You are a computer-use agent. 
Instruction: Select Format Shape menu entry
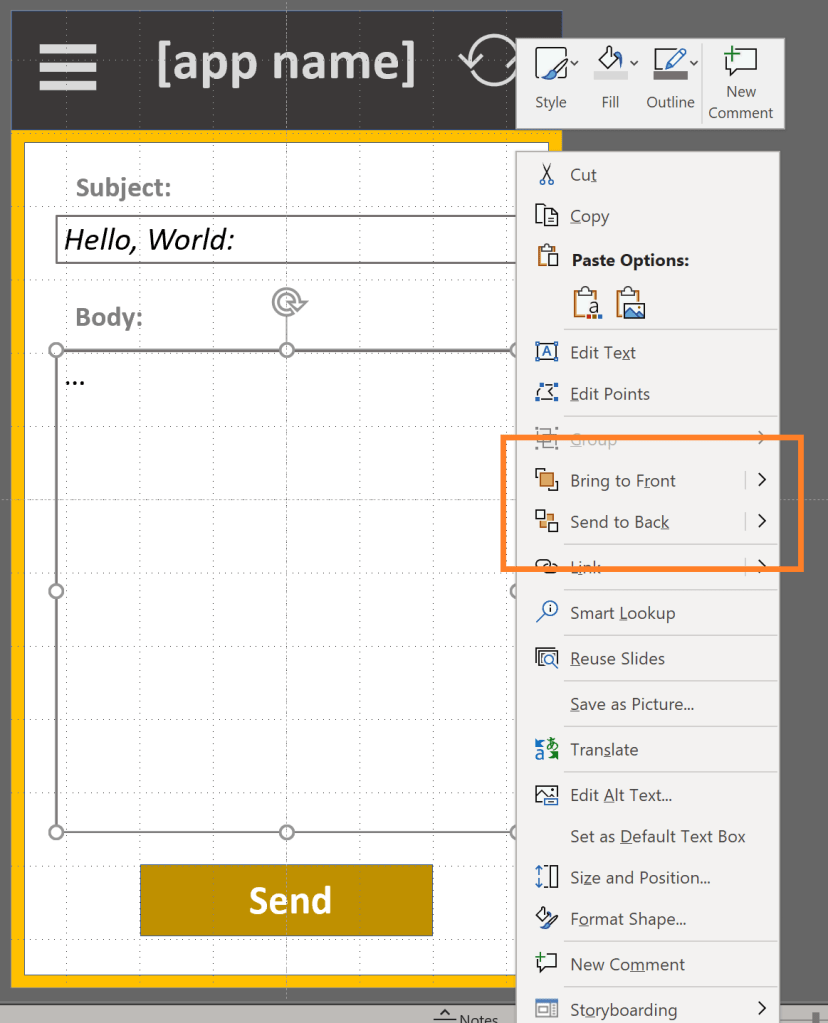click(628, 919)
